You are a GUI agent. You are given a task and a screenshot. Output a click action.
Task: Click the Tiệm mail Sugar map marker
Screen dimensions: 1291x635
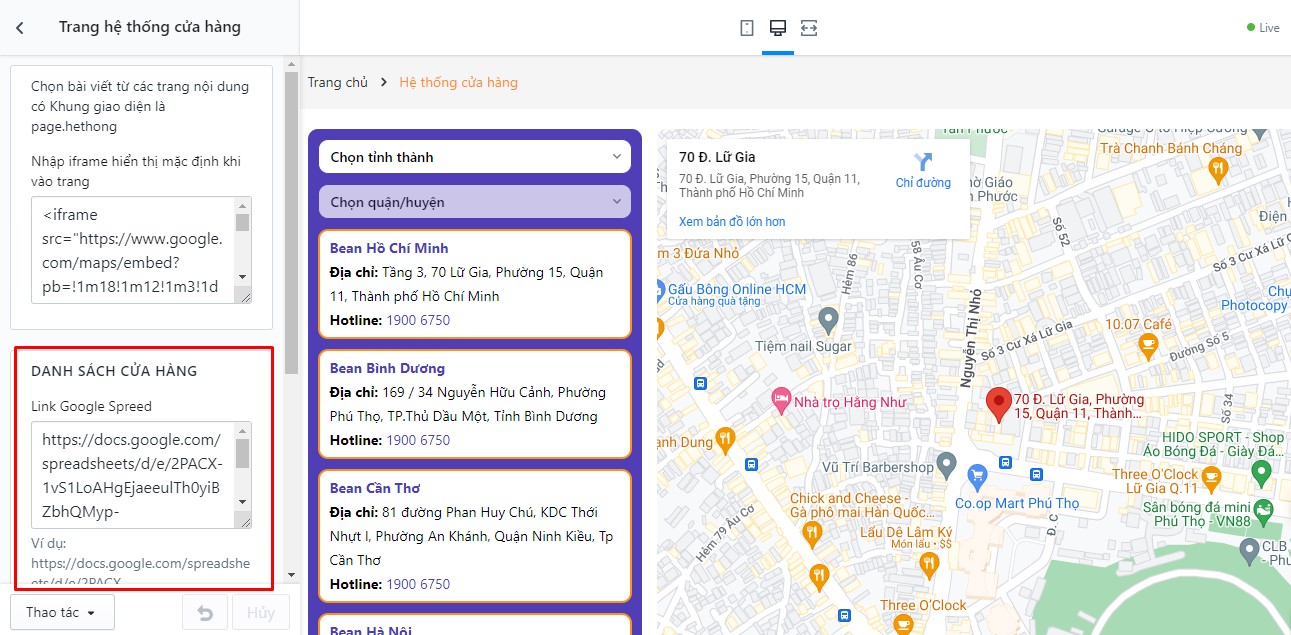(x=828, y=320)
